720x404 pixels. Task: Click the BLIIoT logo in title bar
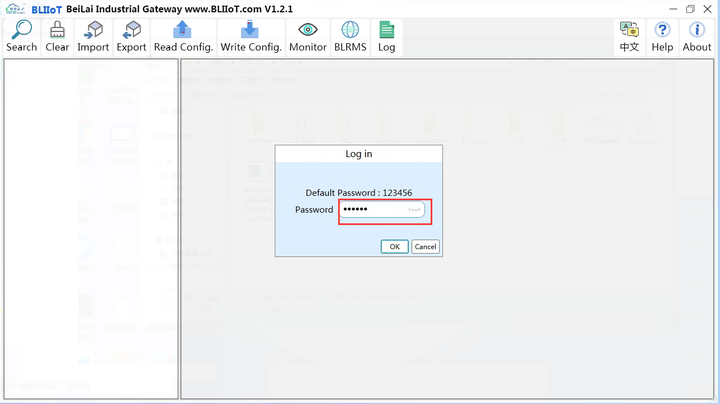pos(33,9)
